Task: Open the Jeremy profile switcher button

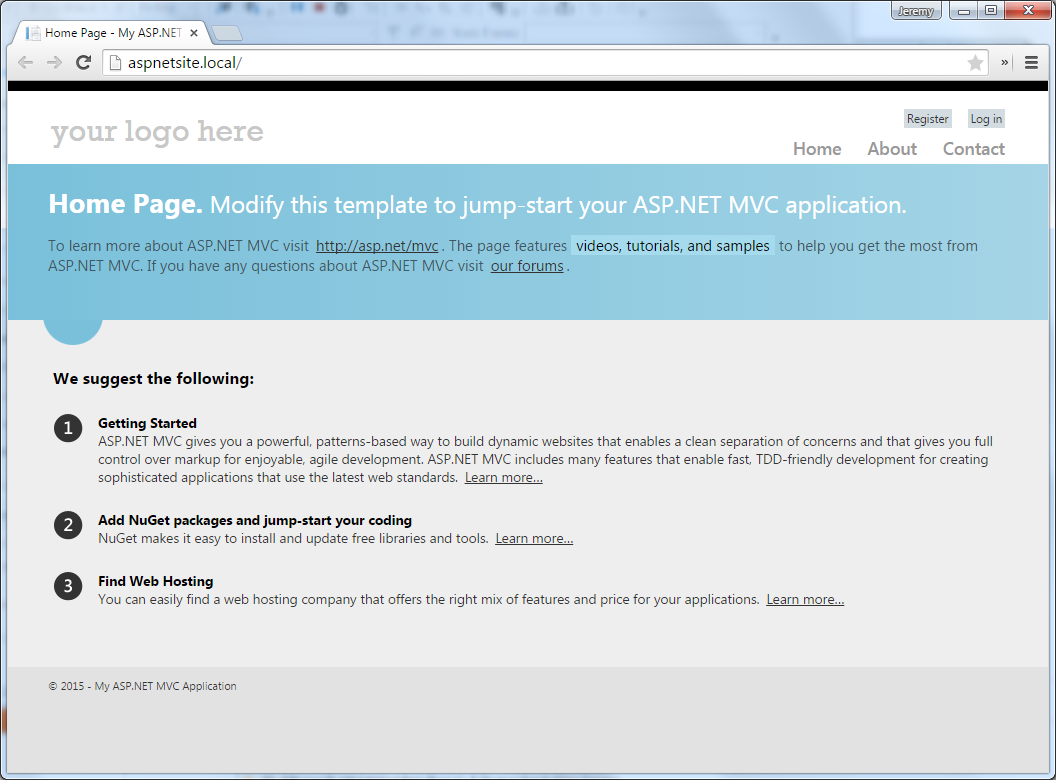Action: coord(915,11)
